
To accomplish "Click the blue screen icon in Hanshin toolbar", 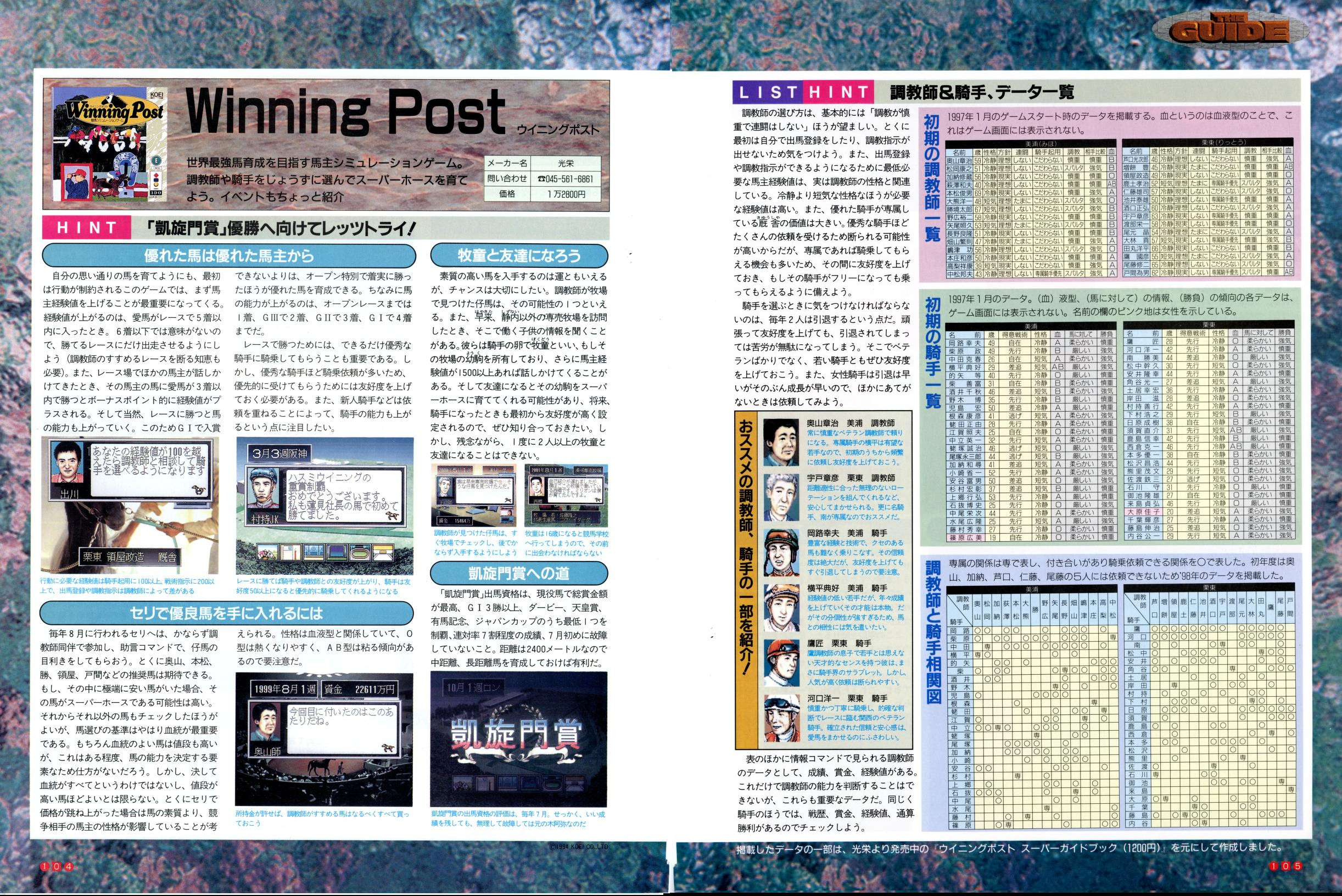I will click(x=337, y=552).
